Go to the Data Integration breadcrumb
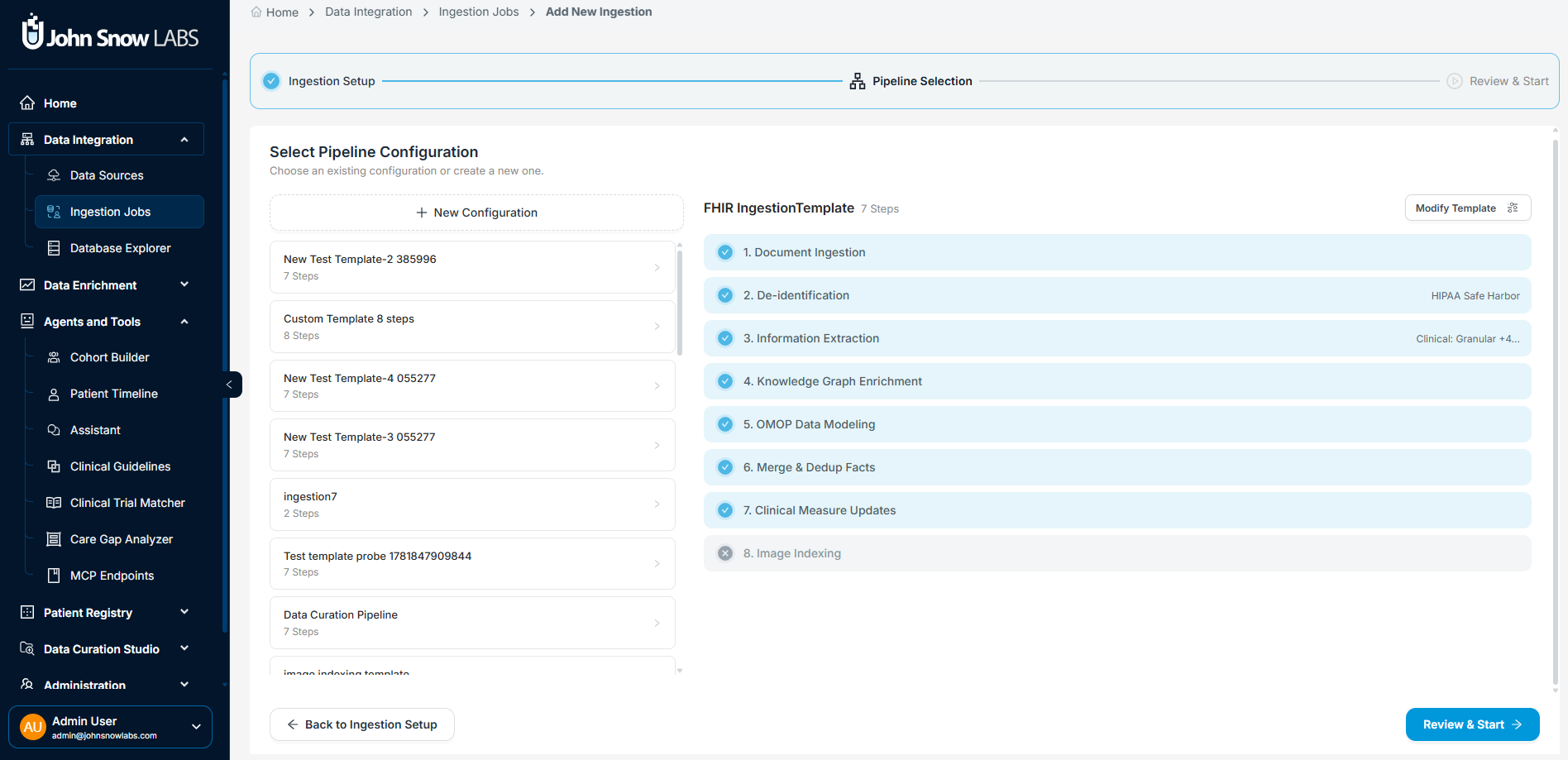Image resolution: width=1568 pixels, height=760 pixels. [368, 12]
